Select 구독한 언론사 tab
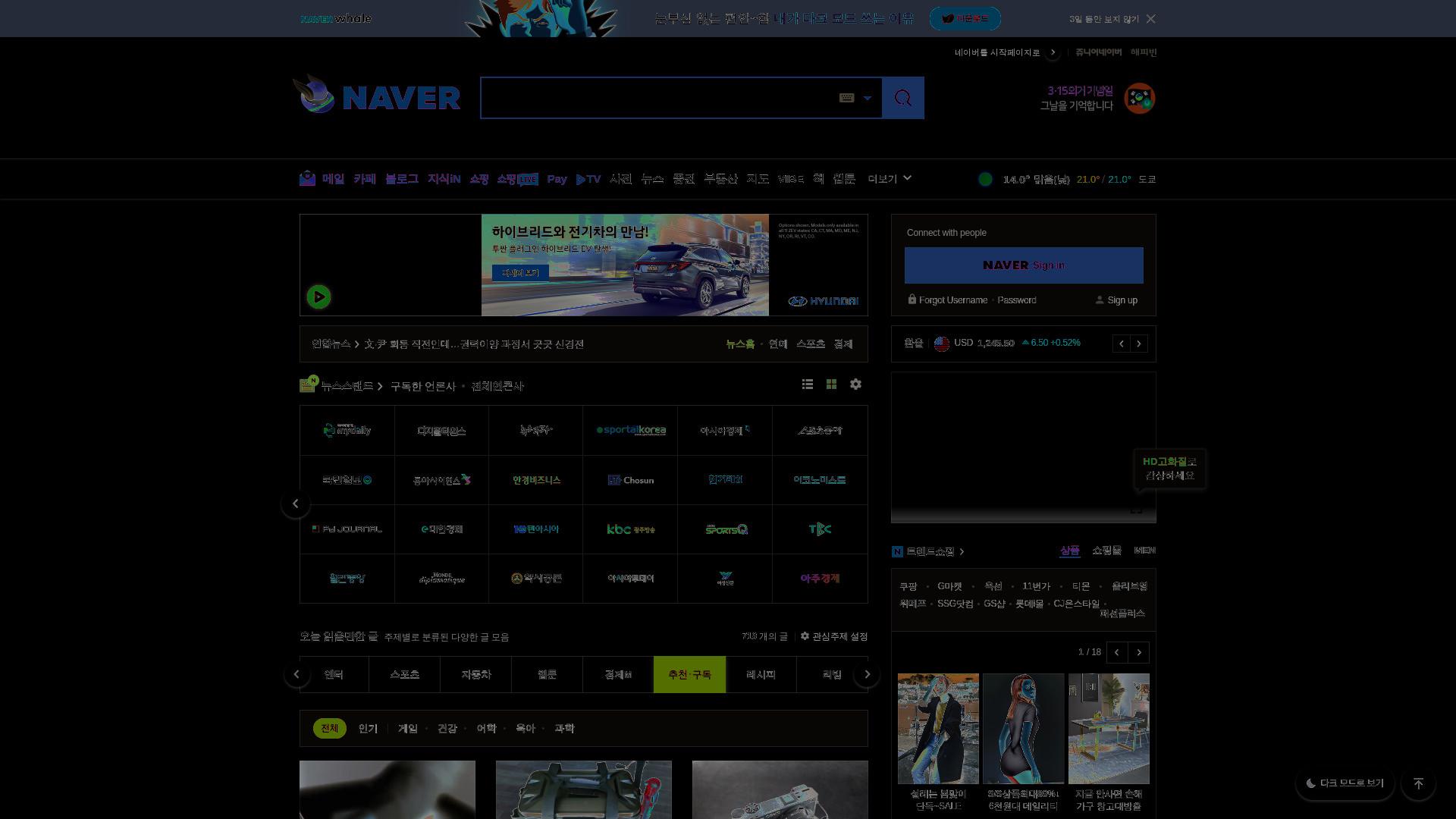 [422, 386]
